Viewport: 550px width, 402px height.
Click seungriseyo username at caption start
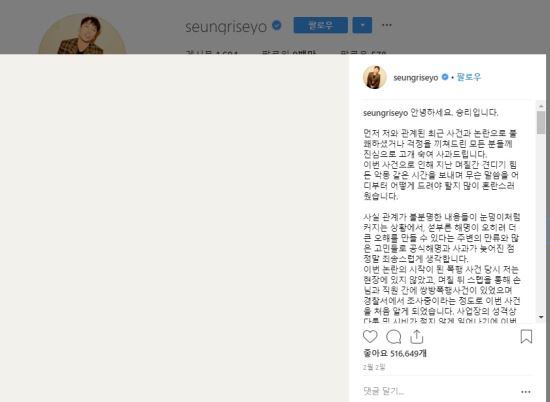(385, 113)
